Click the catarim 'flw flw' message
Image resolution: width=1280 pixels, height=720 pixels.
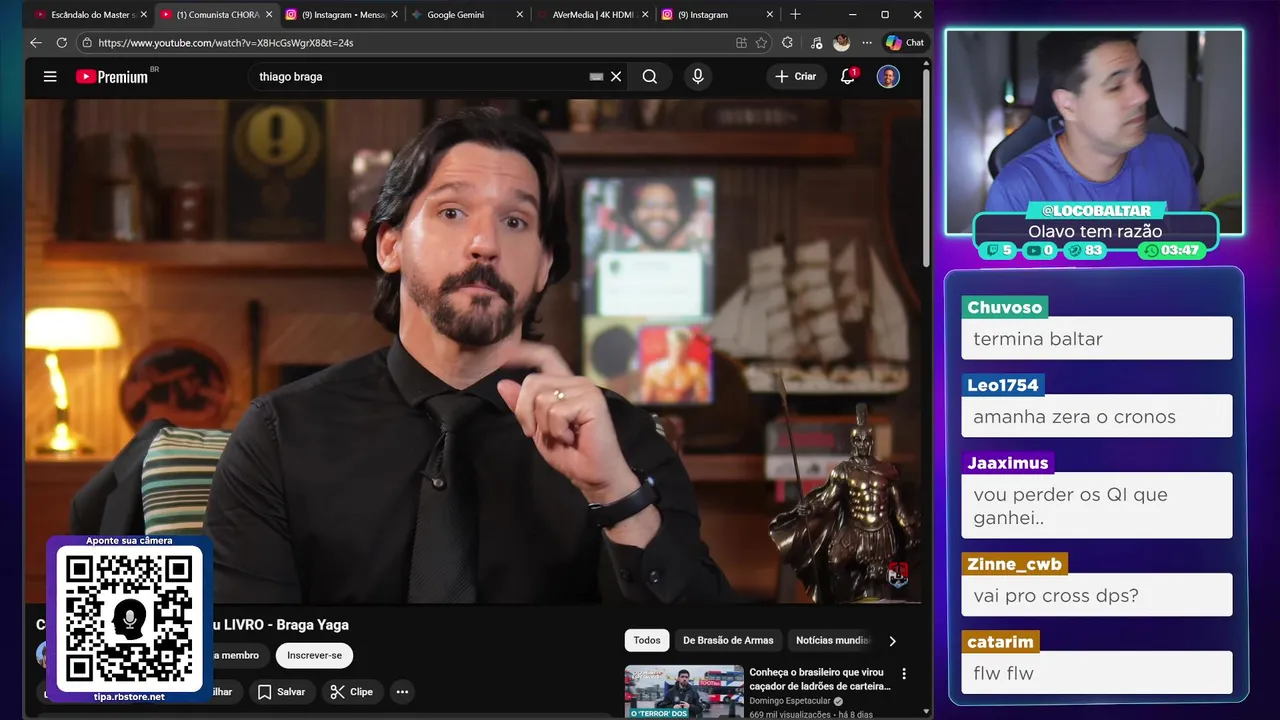tap(1097, 673)
